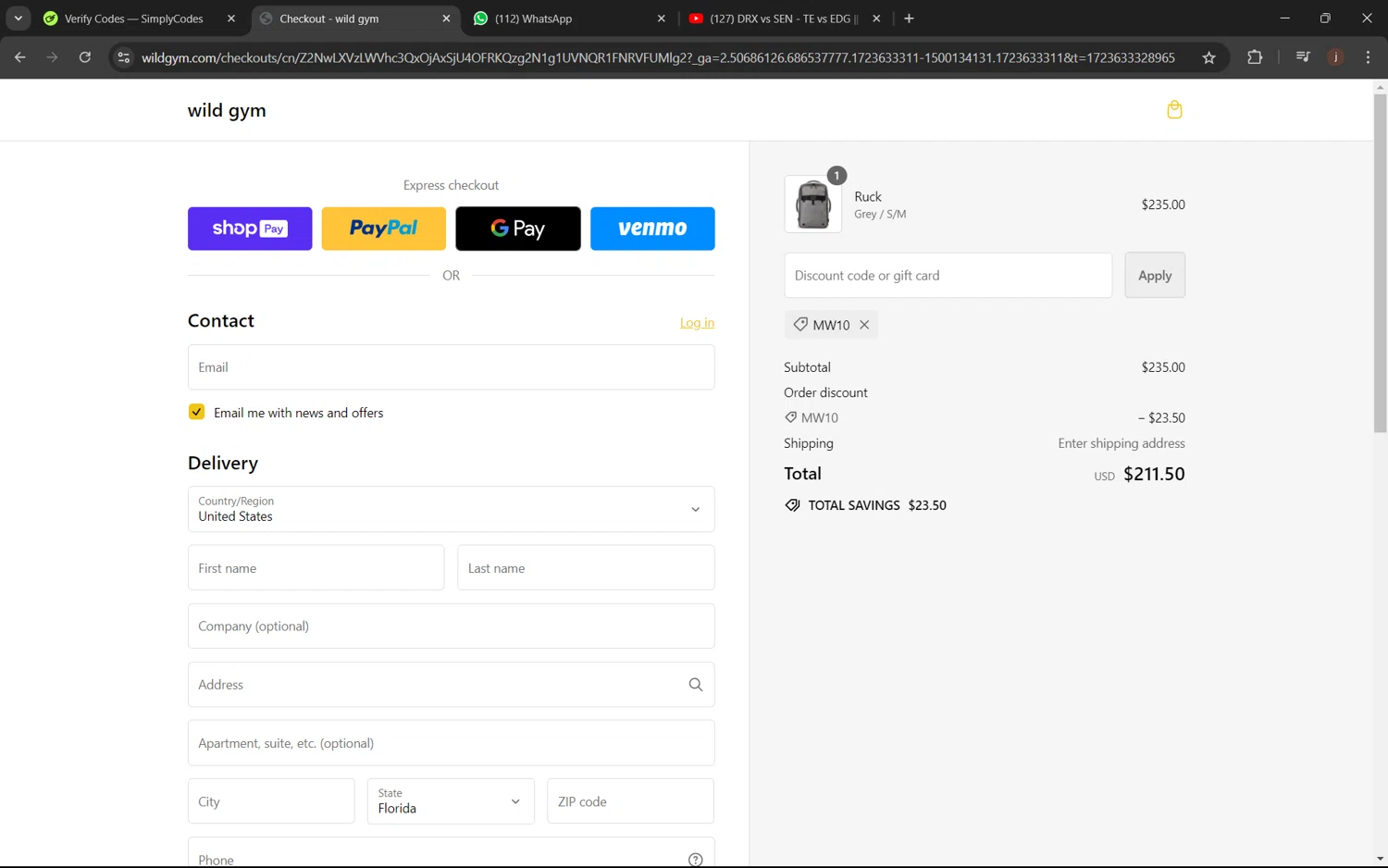
Task: Expand the Country/Region dropdown
Action: pyautogui.click(x=451, y=509)
